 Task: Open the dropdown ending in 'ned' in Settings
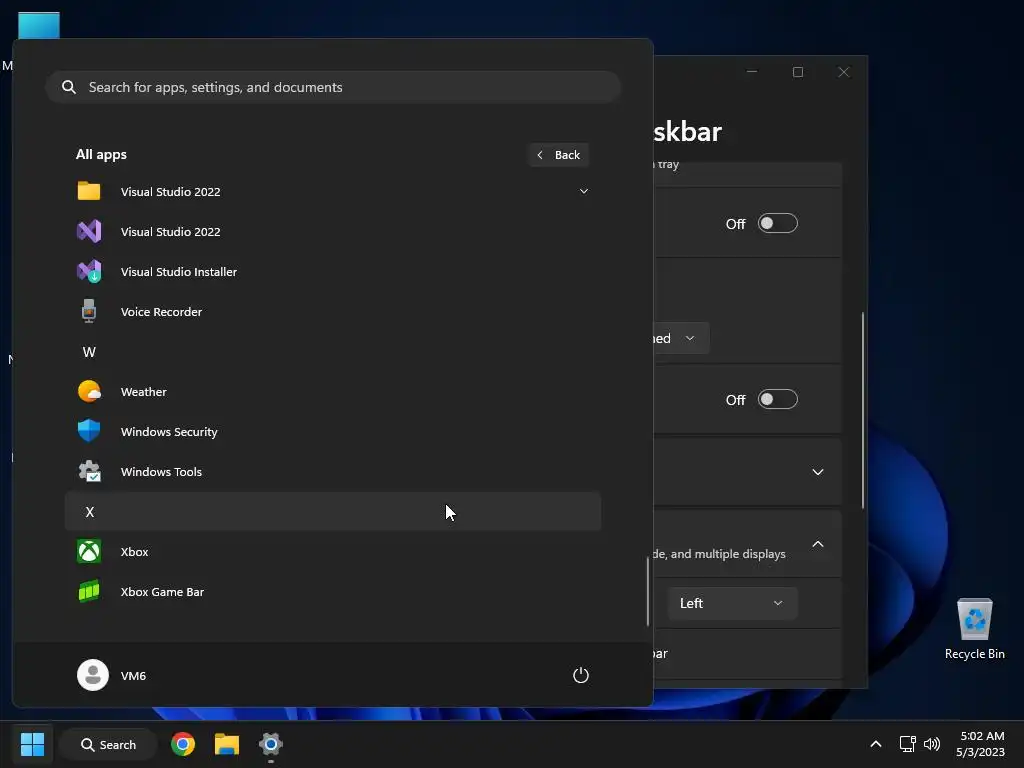tap(681, 338)
